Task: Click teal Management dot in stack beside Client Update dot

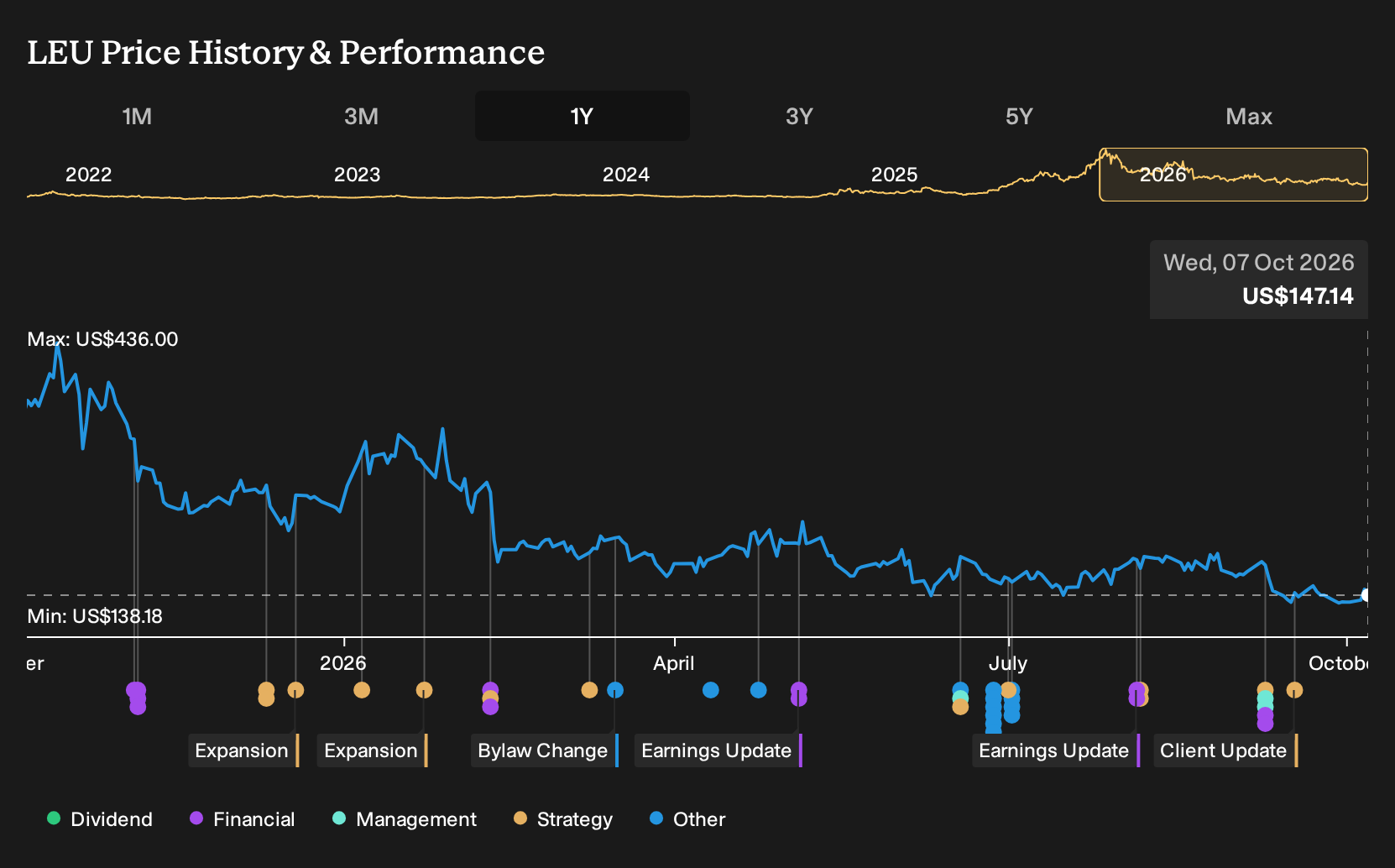Action: pyautogui.click(x=1265, y=700)
